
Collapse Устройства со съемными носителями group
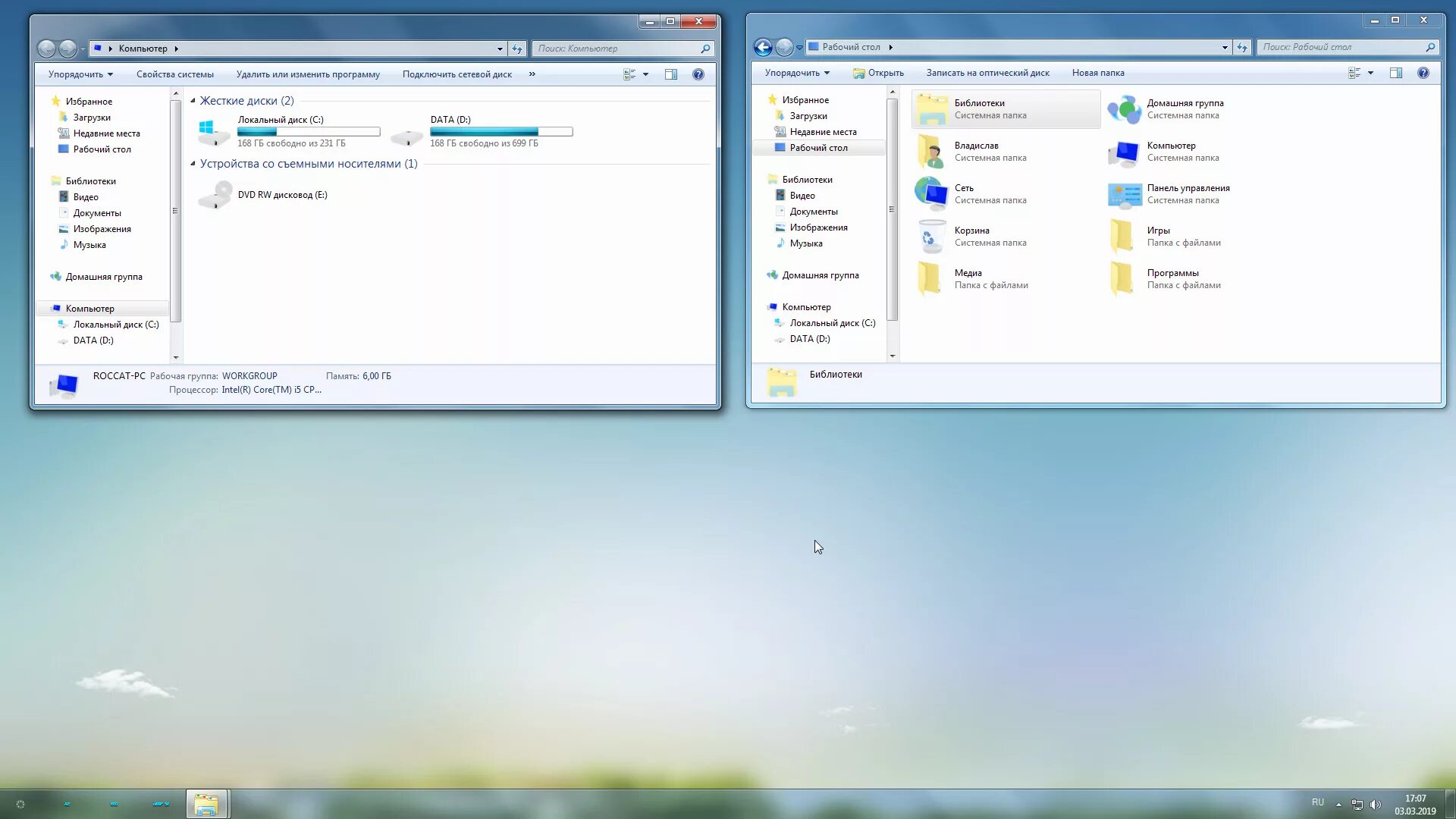193,164
